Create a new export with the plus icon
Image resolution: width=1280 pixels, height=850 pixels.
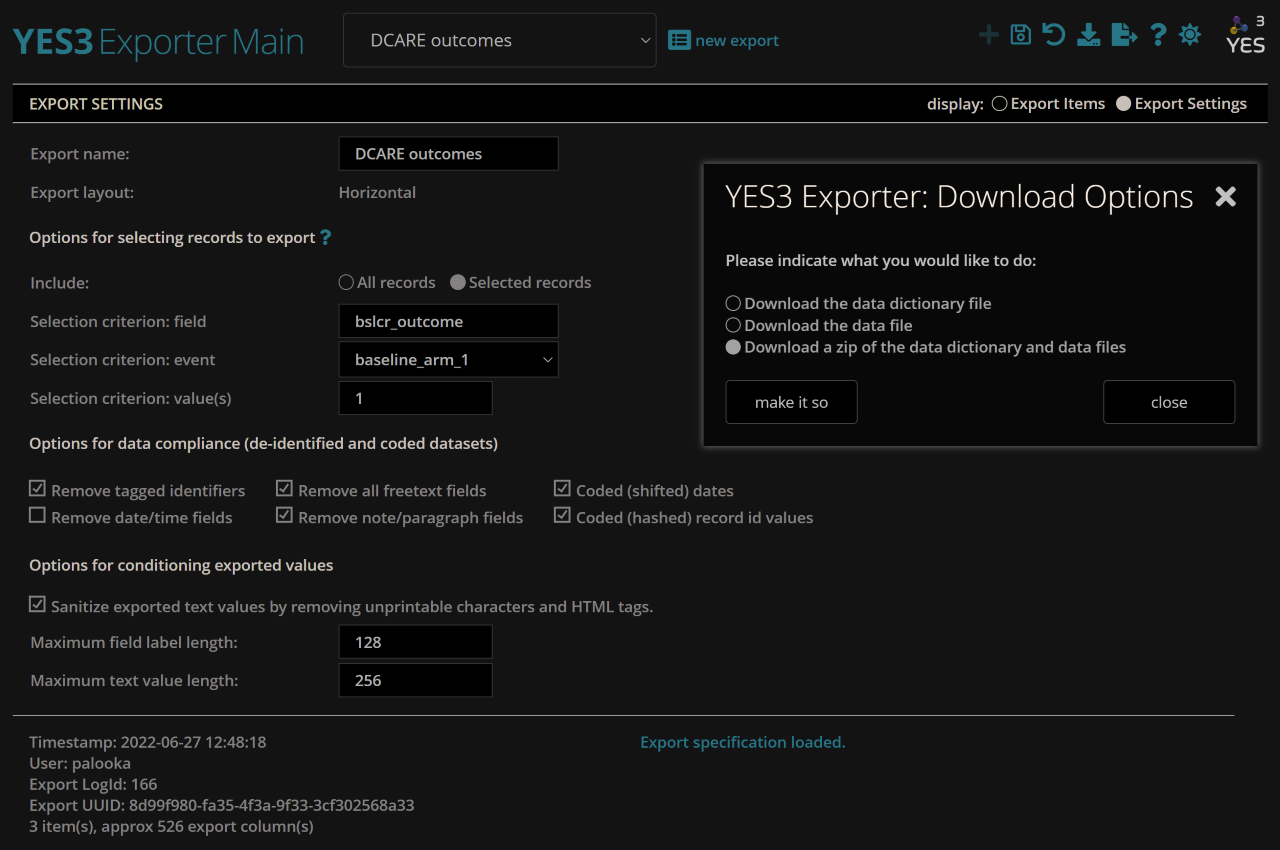(x=988, y=33)
